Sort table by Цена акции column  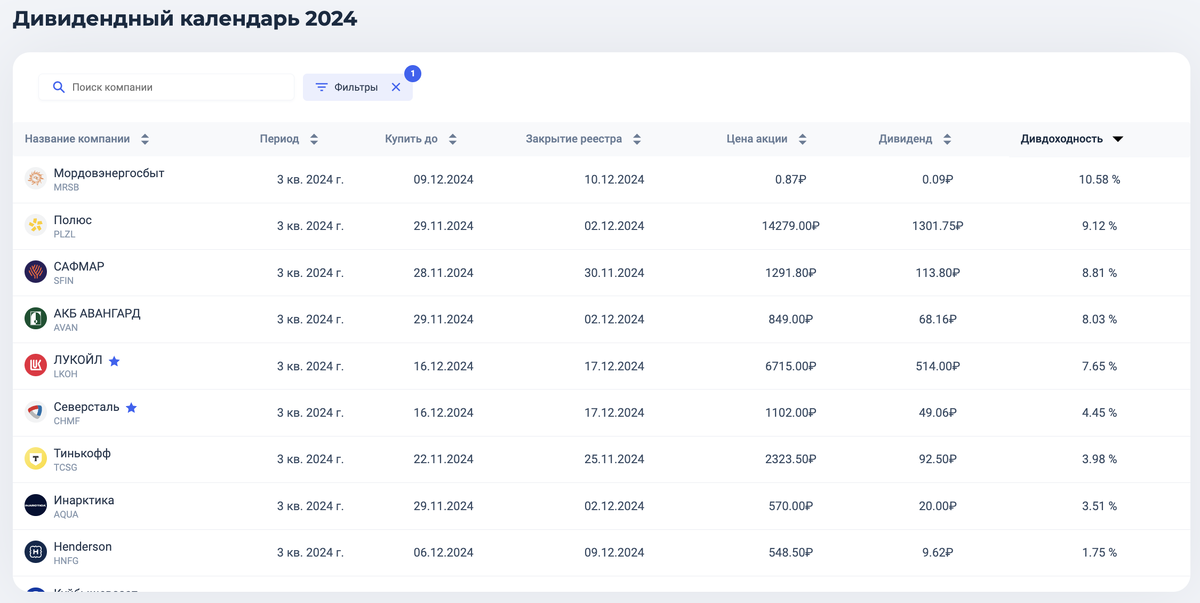(802, 139)
